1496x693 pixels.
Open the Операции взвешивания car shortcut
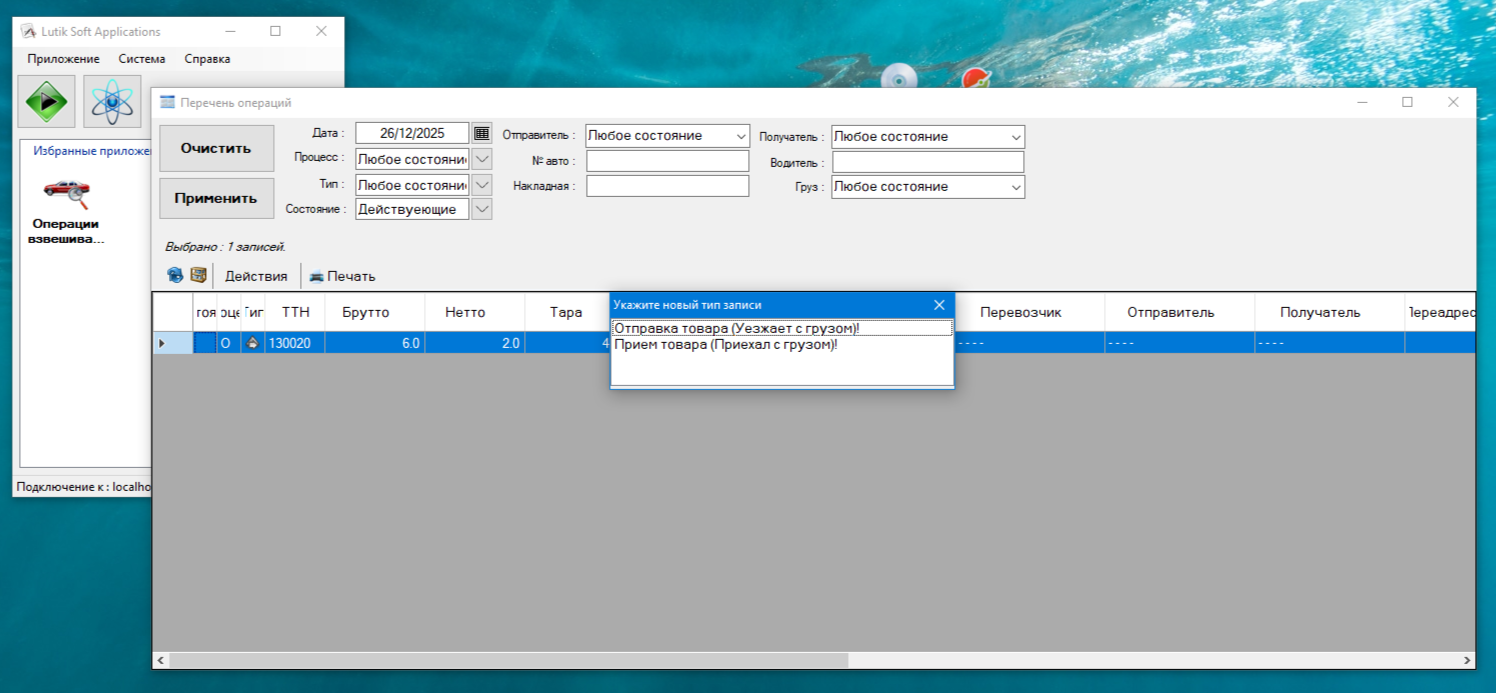click(x=66, y=194)
